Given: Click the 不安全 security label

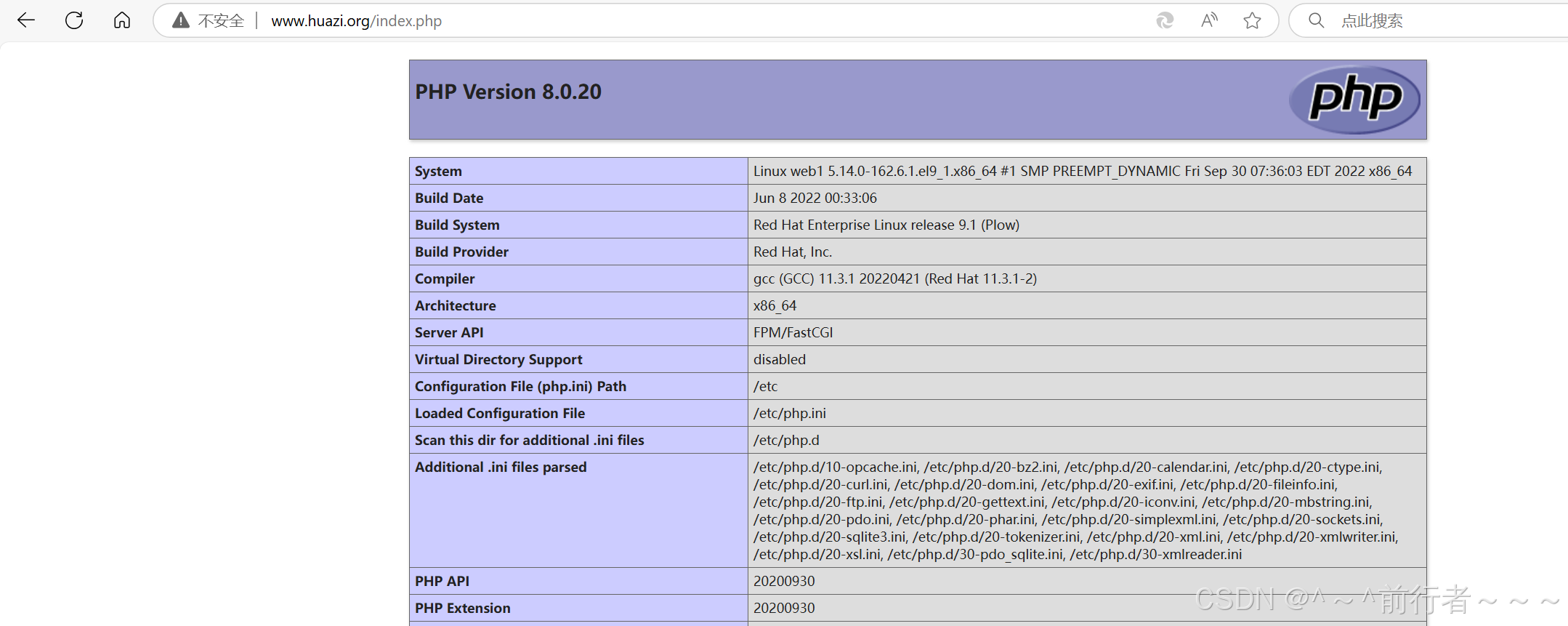Looking at the screenshot, I should point(221,21).
